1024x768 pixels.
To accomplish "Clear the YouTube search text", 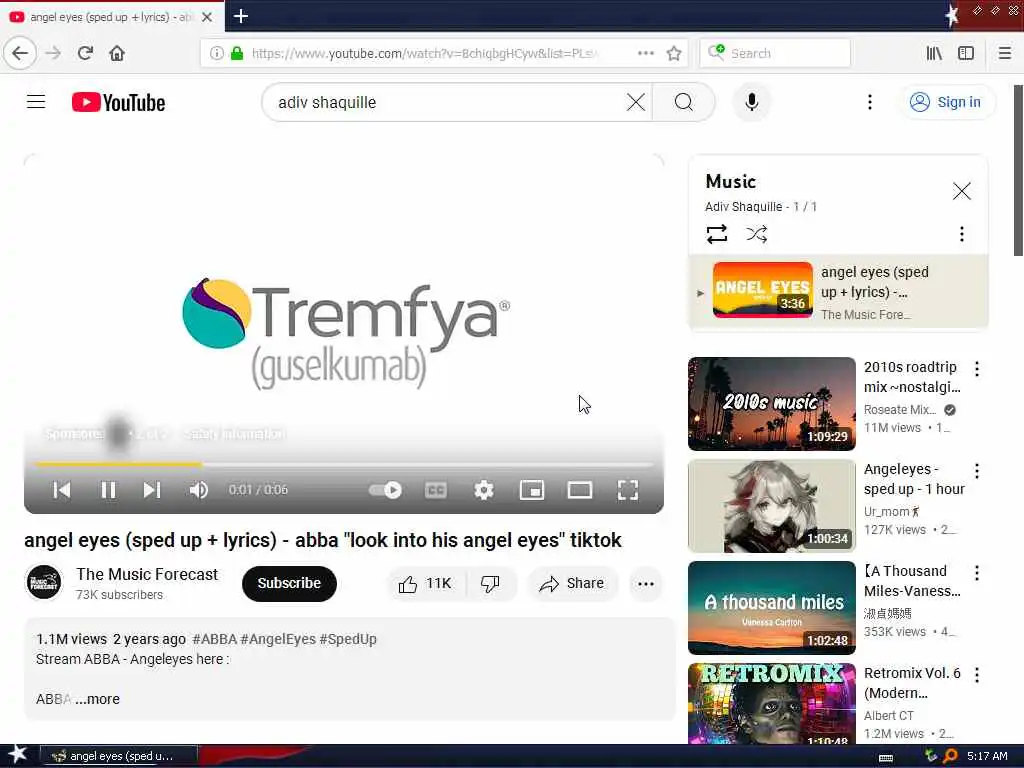I will coord(635,102).
